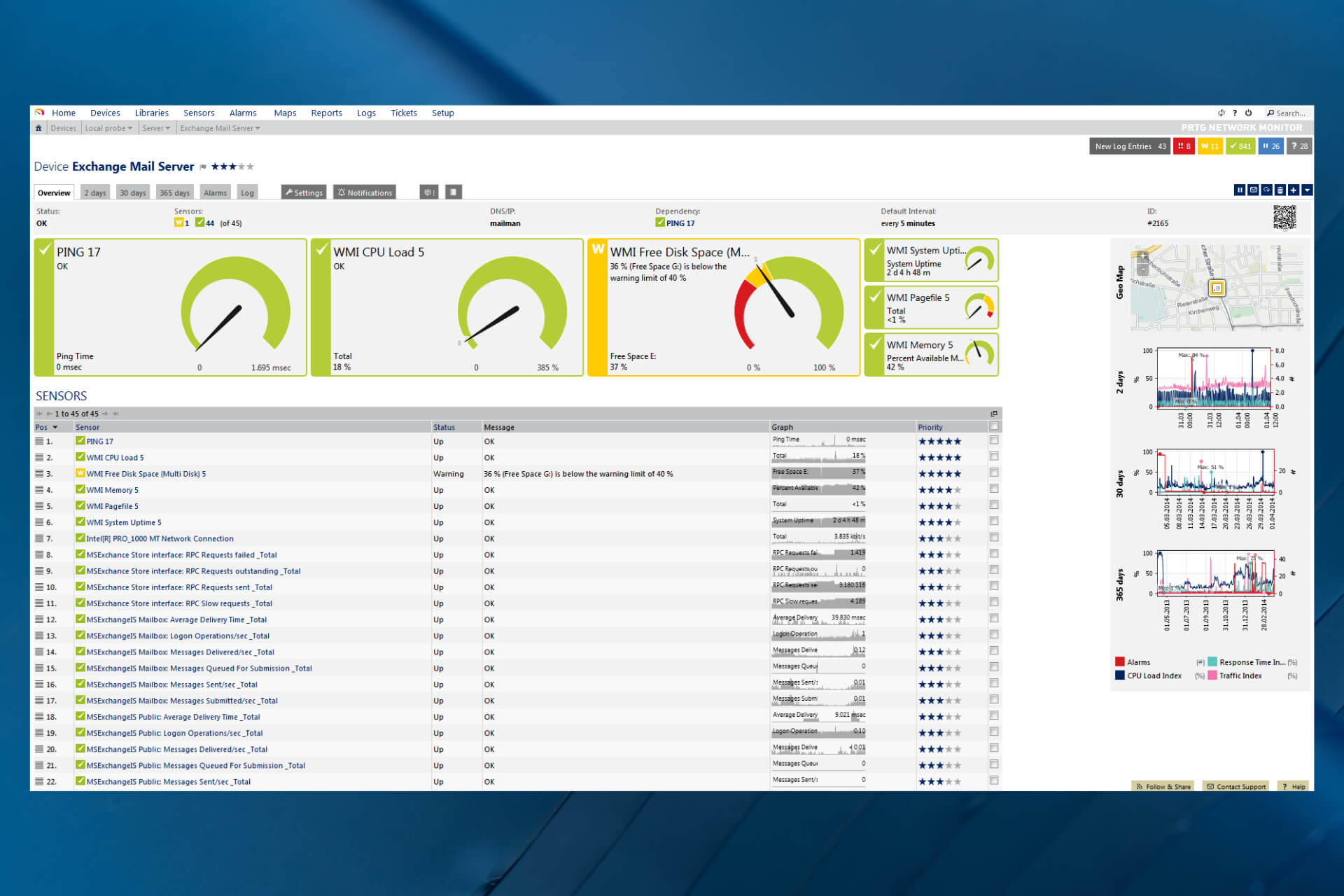Switch to the 365 days tab

tap(174, 192)
